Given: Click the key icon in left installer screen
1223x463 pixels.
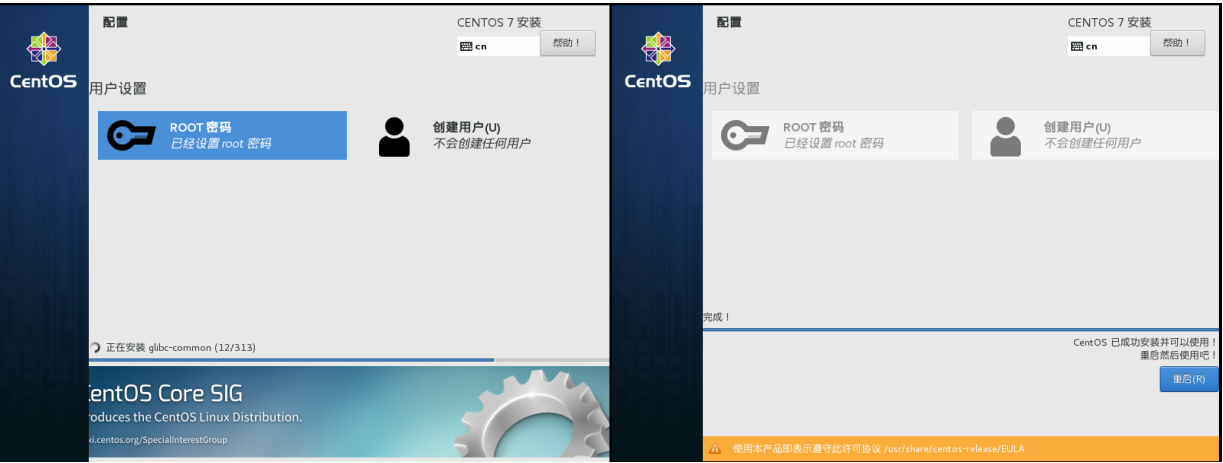Looking at the screenshot, I should click(131, 136).
